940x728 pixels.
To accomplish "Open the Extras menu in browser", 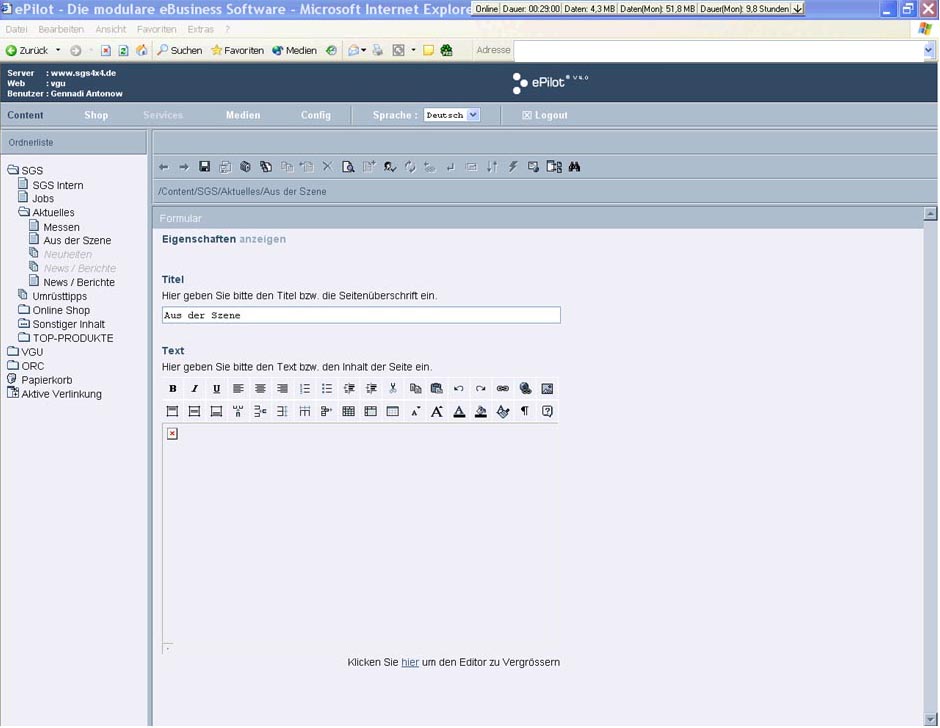I will coord(200,30).
